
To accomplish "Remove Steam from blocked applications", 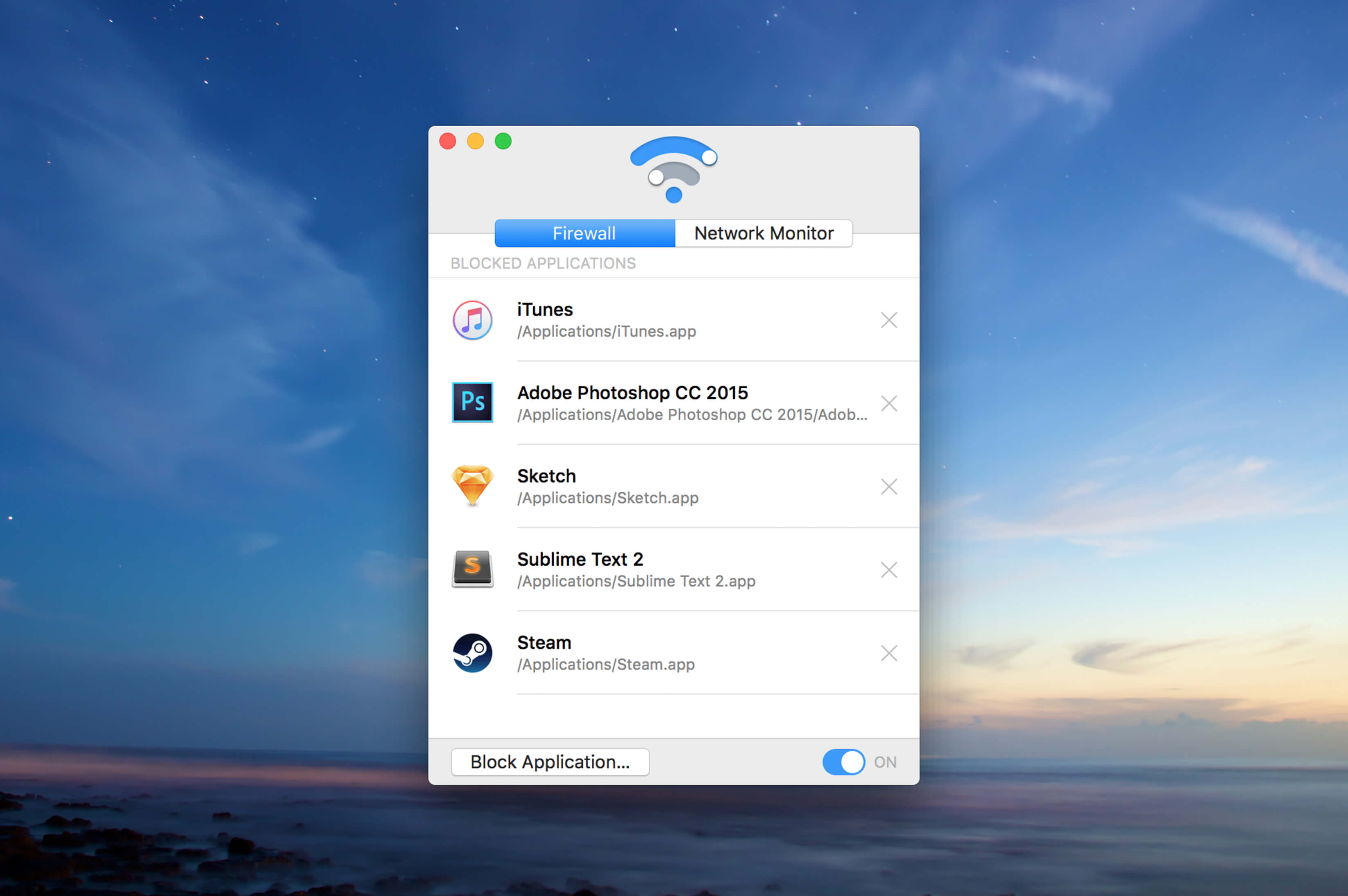I will coord(889,653).
